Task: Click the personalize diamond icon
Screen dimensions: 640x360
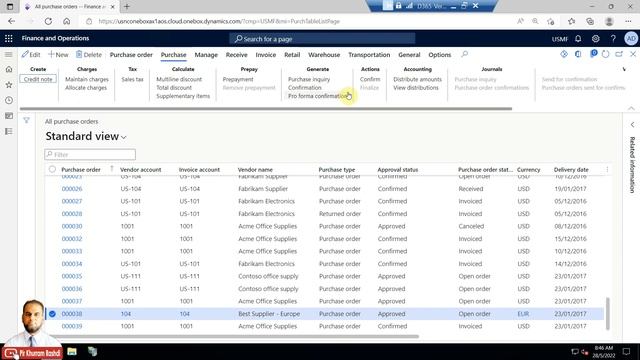Action: (x=564, y=54)
